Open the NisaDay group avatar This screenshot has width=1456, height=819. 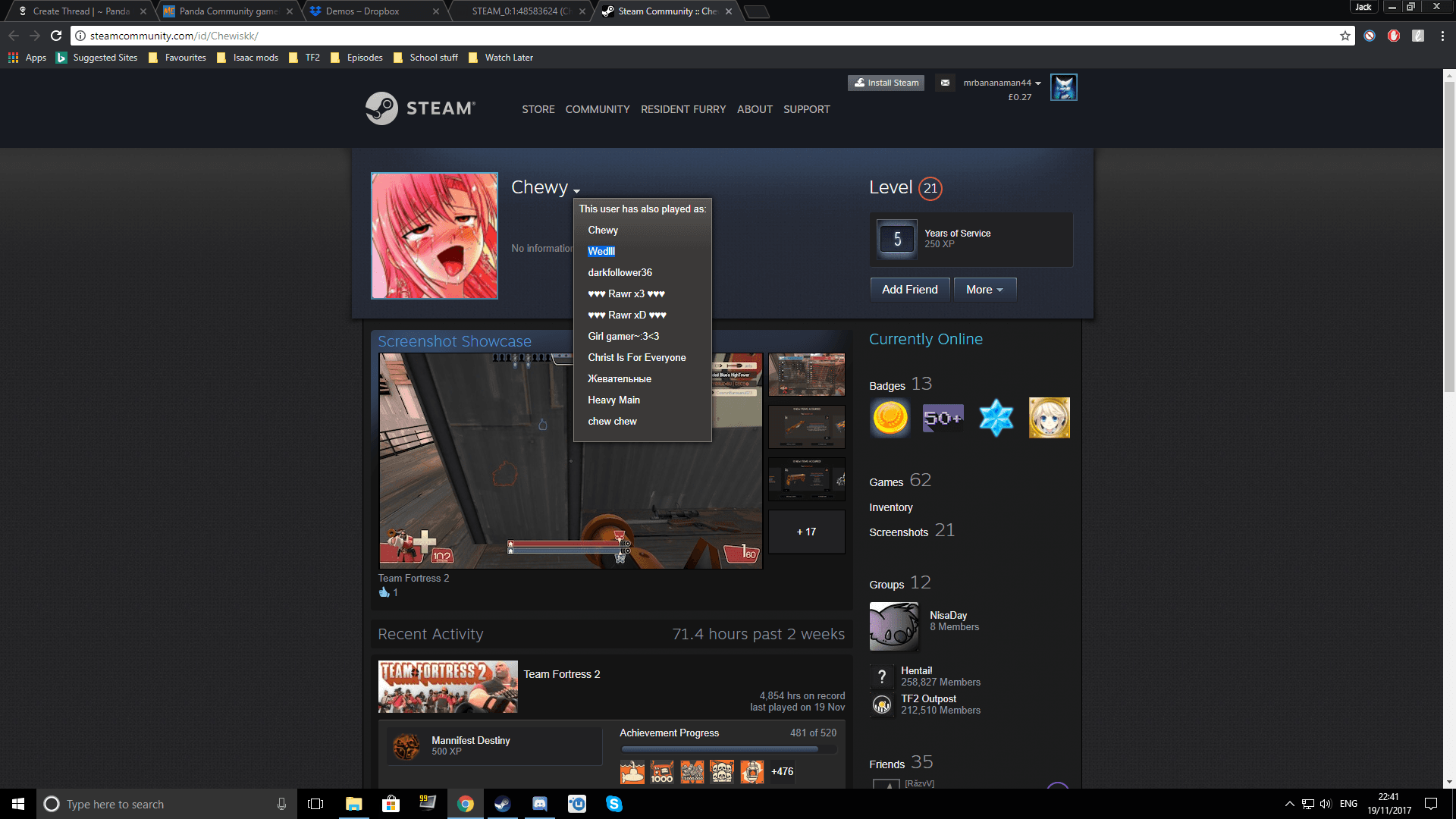pyautogui.click(x=894, y=626)
